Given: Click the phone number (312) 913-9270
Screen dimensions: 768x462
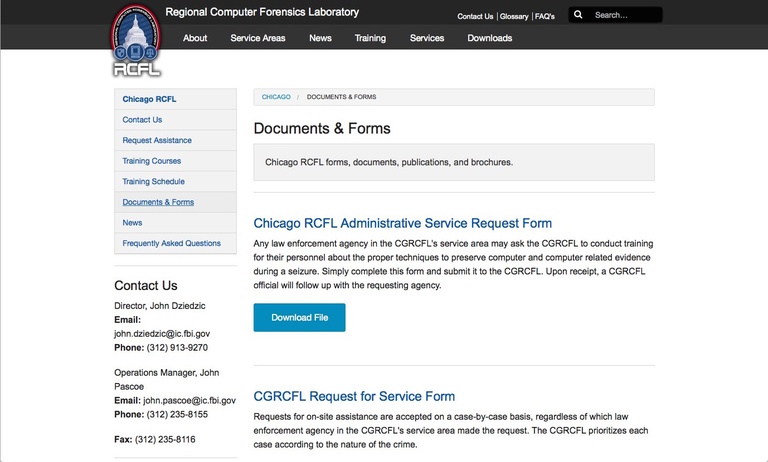Looking at the screenshot, I should (x=177, y=347).
